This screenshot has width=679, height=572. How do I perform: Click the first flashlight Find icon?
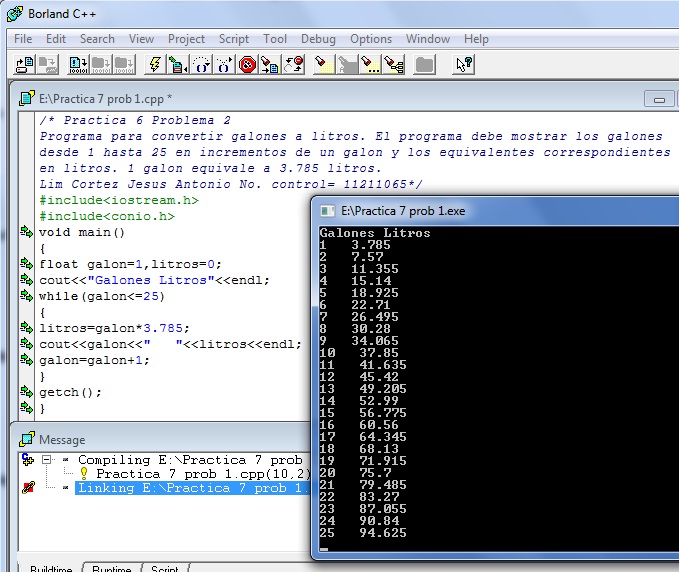pyautogui.click(x=324, y=65)
